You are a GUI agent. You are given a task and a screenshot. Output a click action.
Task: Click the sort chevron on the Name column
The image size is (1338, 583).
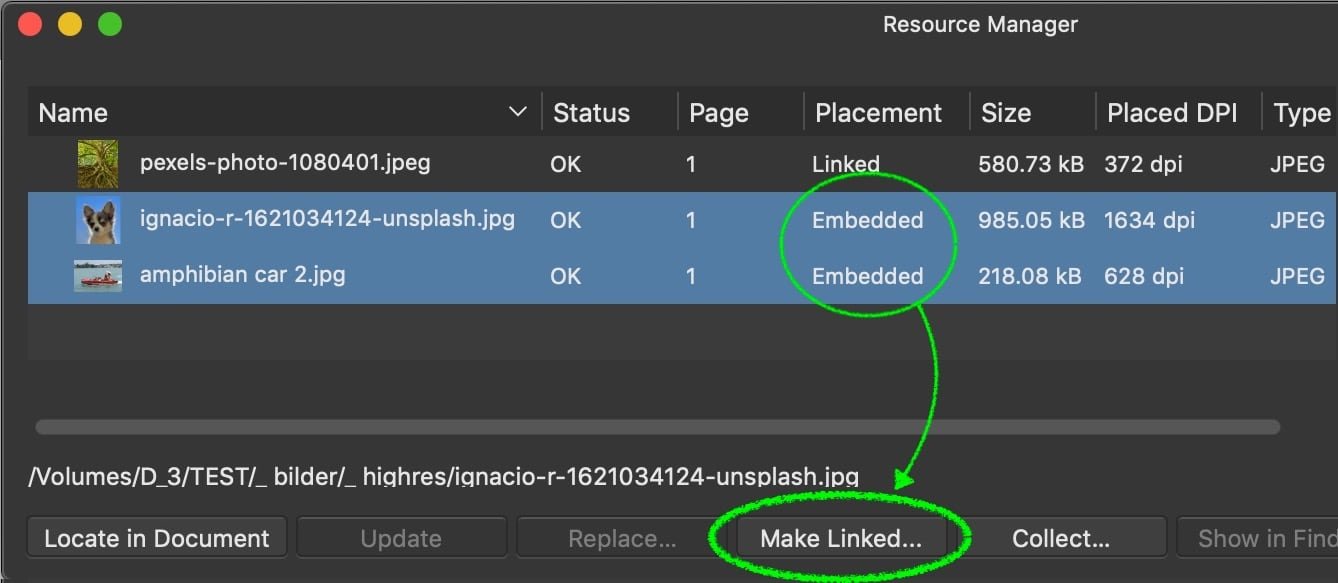pyautogui.click(x=518, y=111)
